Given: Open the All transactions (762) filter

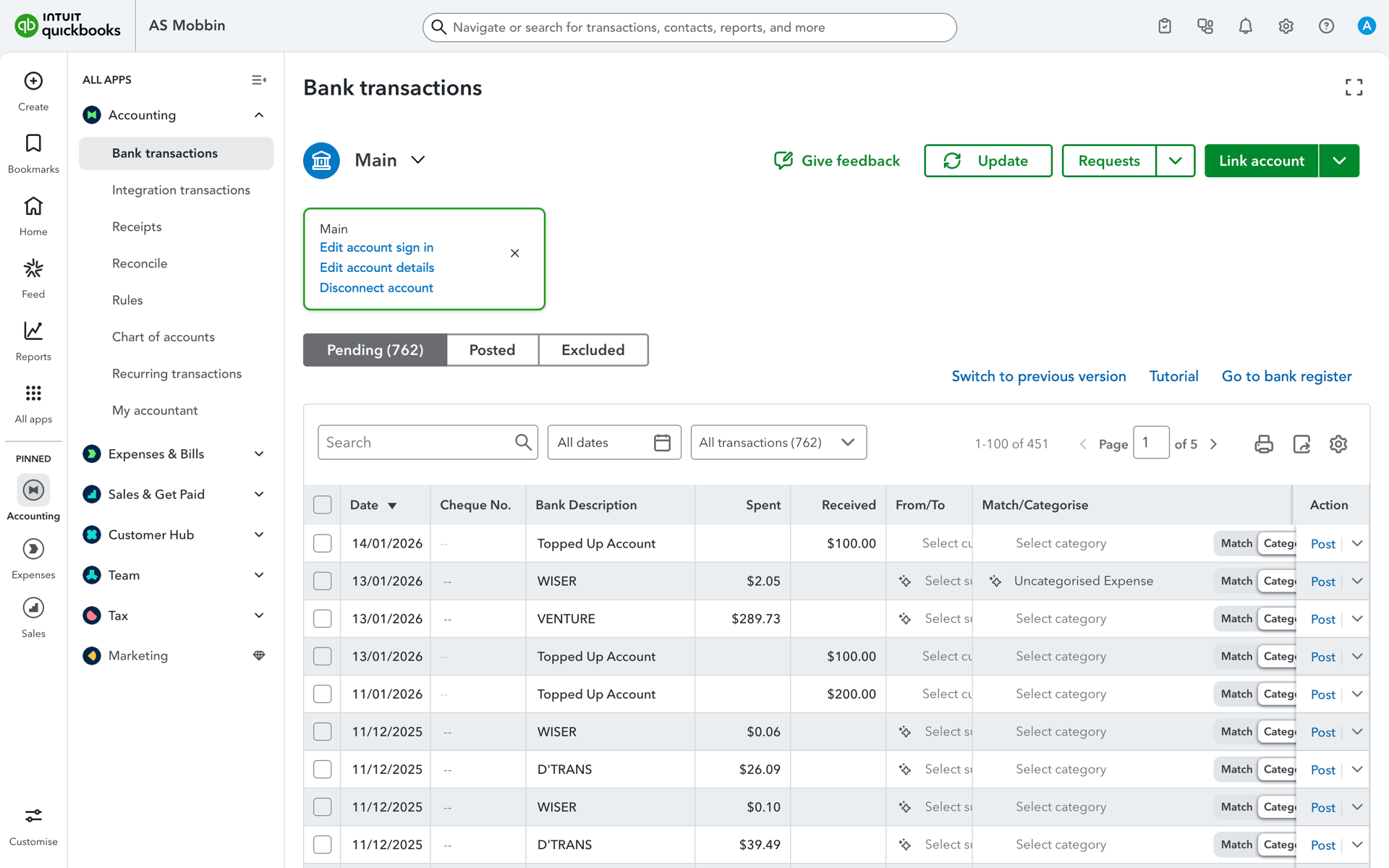Looking at the screenshot, I should pos(778,442).
